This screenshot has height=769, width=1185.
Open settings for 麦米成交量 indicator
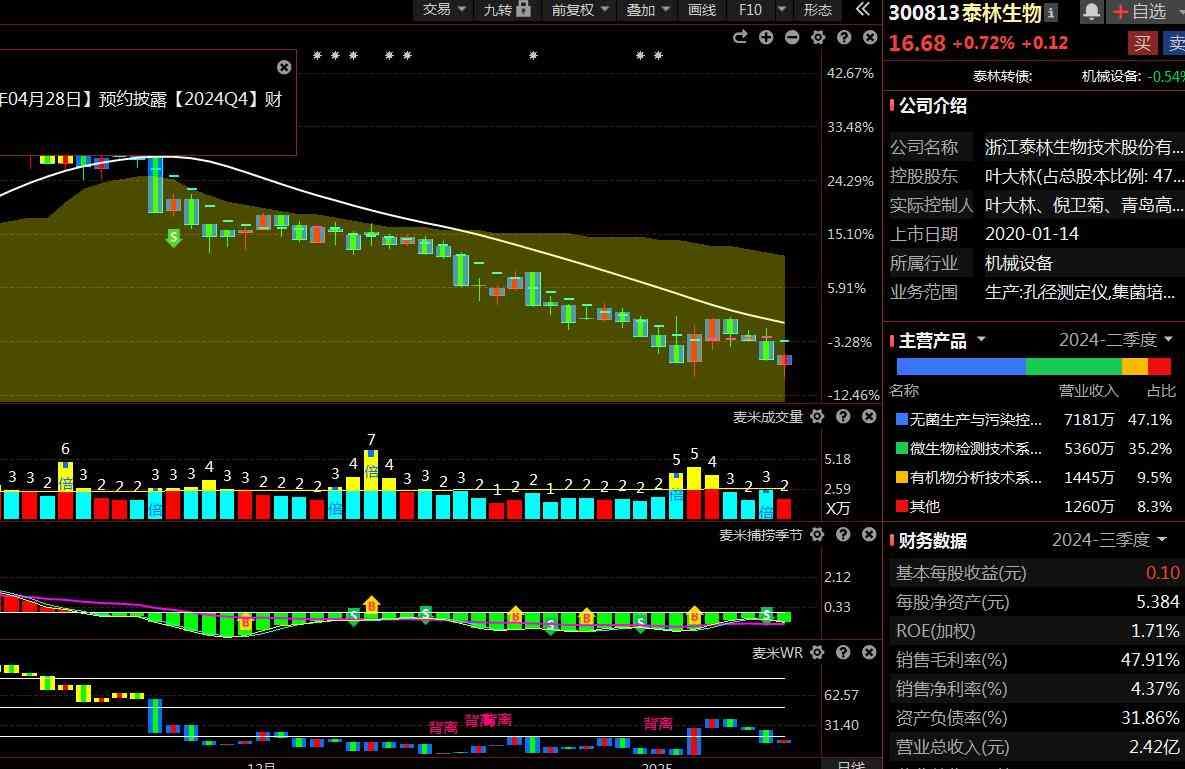pos(817,417)
